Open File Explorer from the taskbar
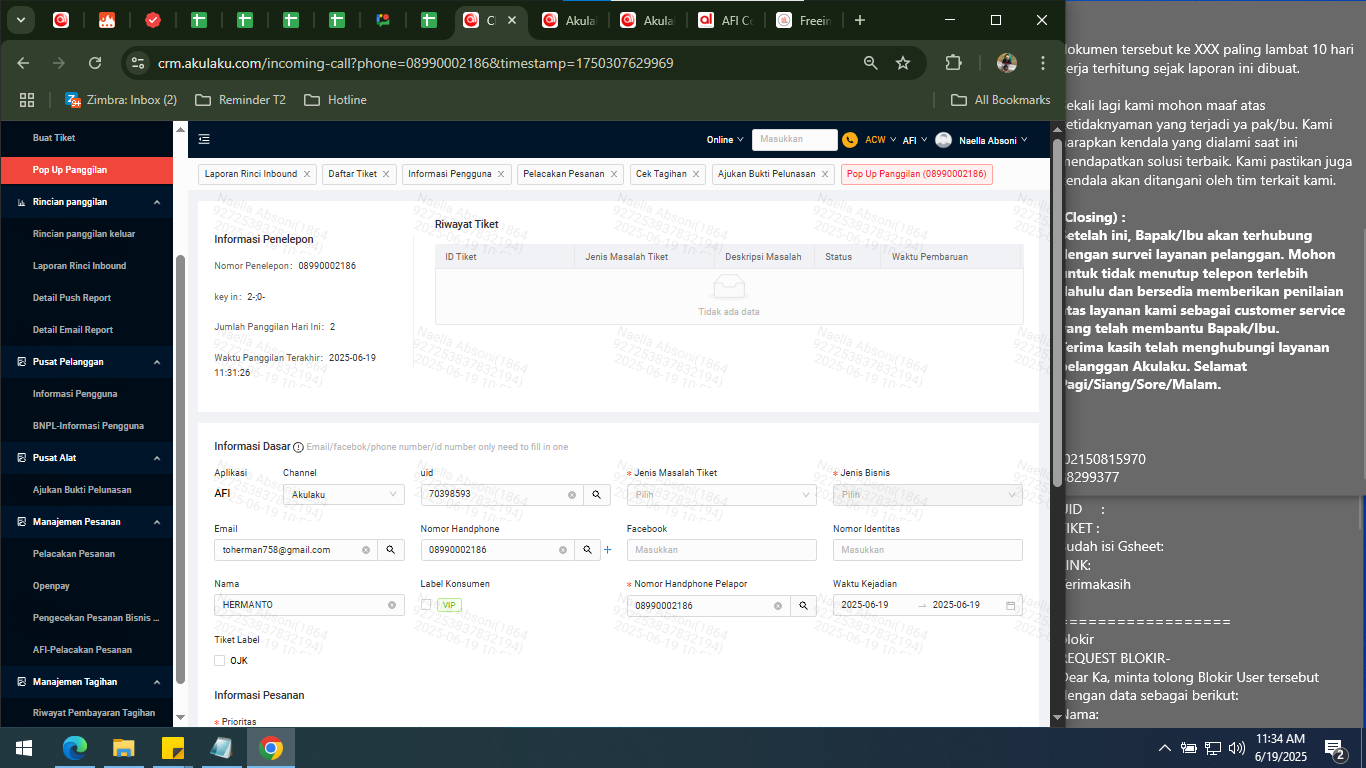The image size is (1366, 768). [x=123, y=748]
